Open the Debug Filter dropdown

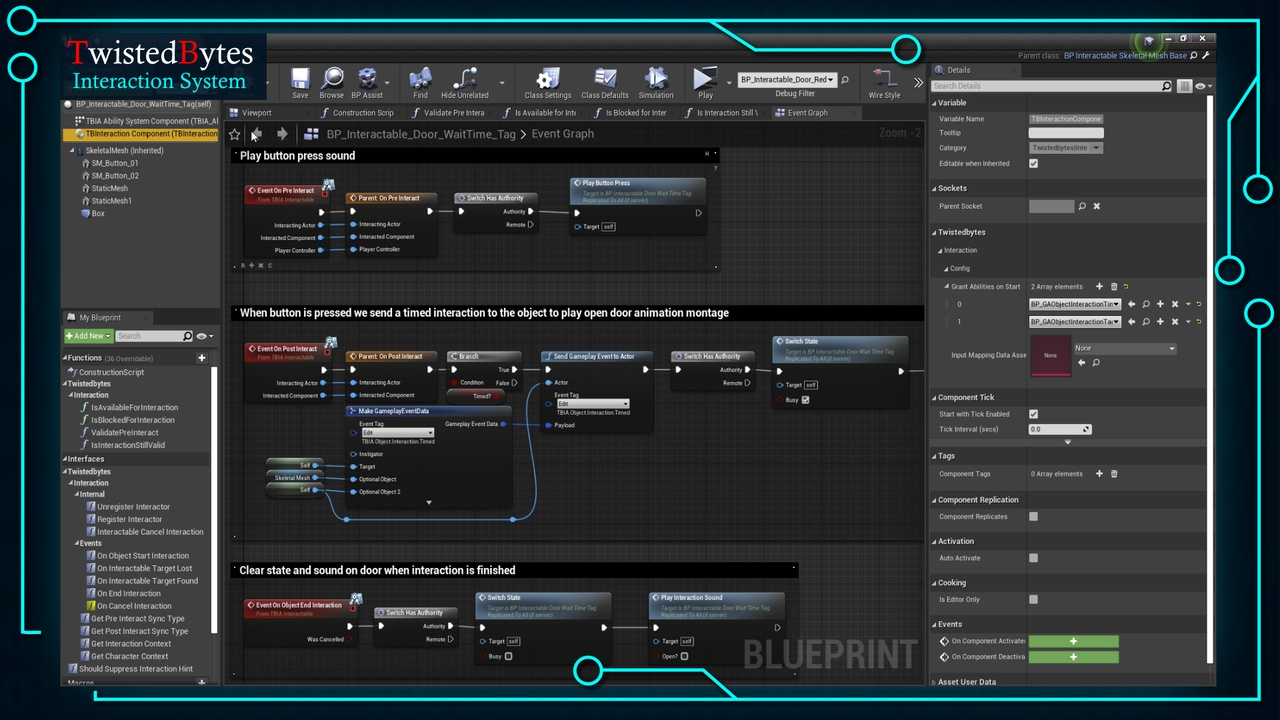pos(785,79)
